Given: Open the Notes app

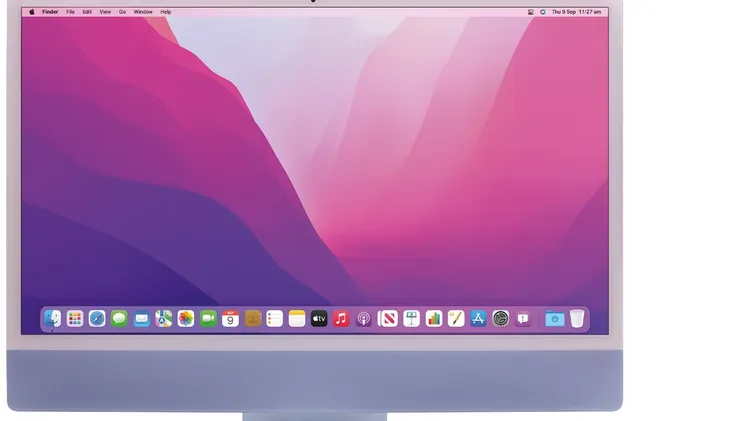Looking at the screenshot, I should (x=297, y=318).
